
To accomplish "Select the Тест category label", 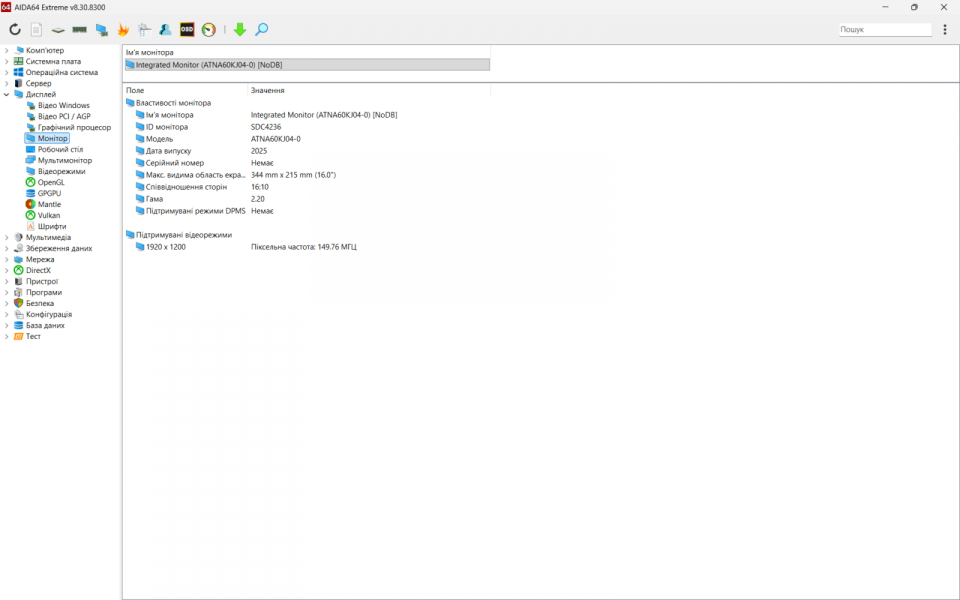I will click(x=33, y=337).
